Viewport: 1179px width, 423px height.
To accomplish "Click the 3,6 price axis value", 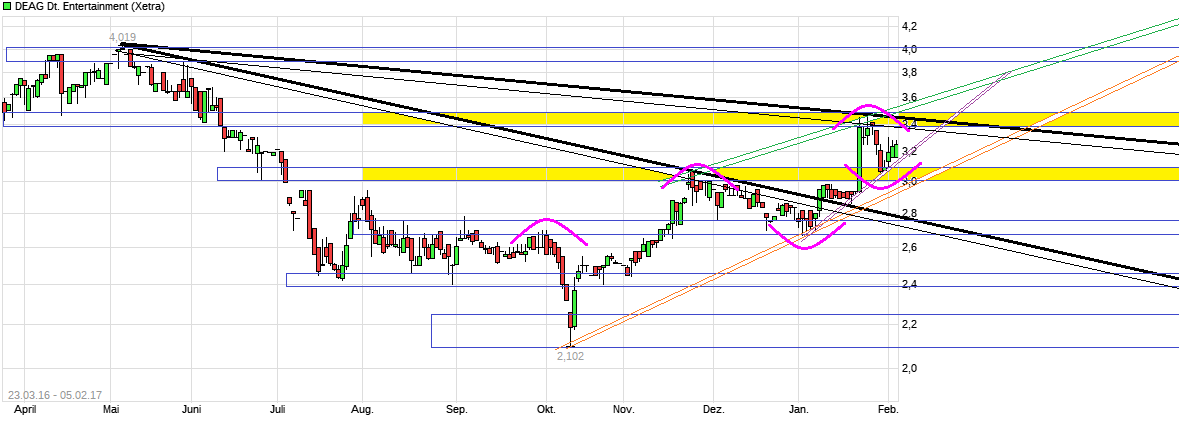I will pyautogui.click(x=909, y=98).
